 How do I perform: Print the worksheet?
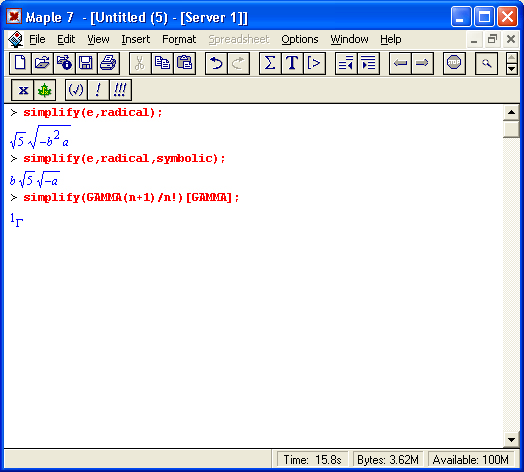[x=108, y=63]
